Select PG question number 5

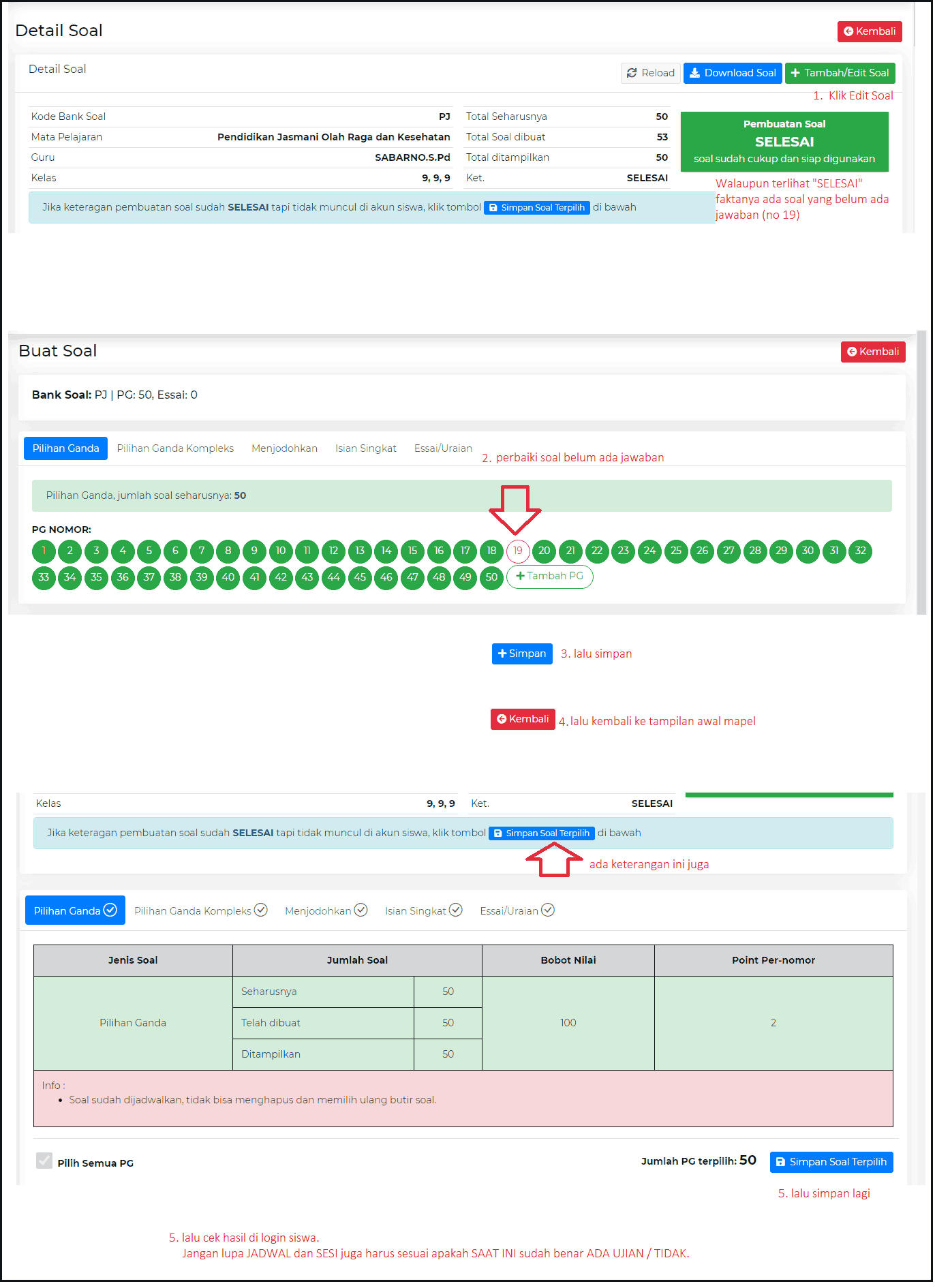point(149,552)
